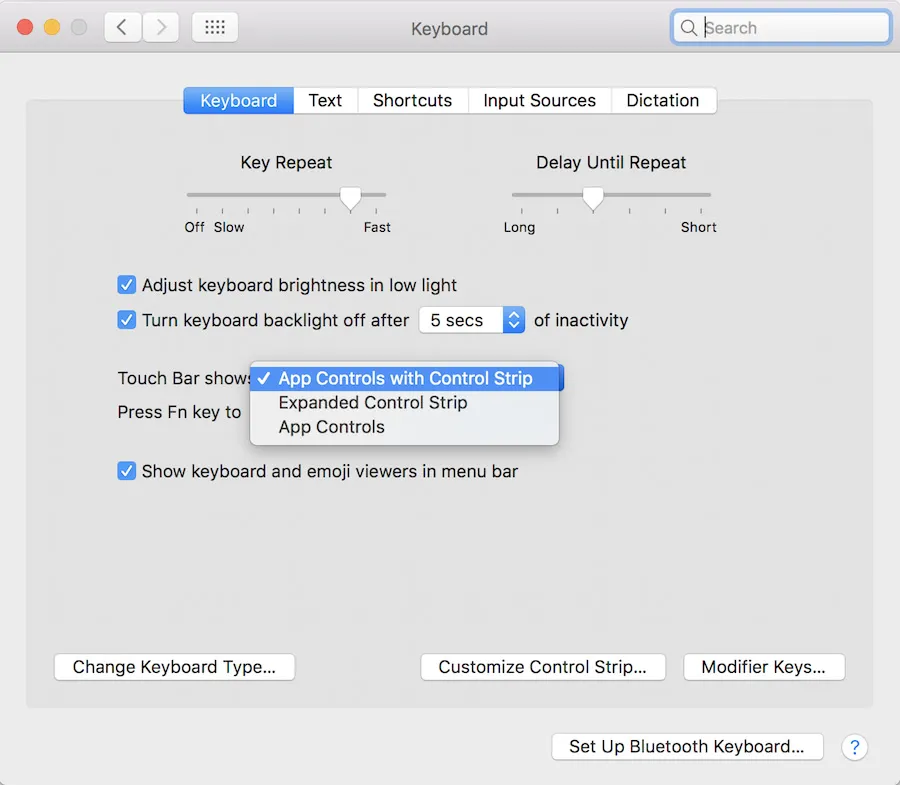Click the 'Off' label under Key Repeat

pyautogui.click(x=194, y=227)
